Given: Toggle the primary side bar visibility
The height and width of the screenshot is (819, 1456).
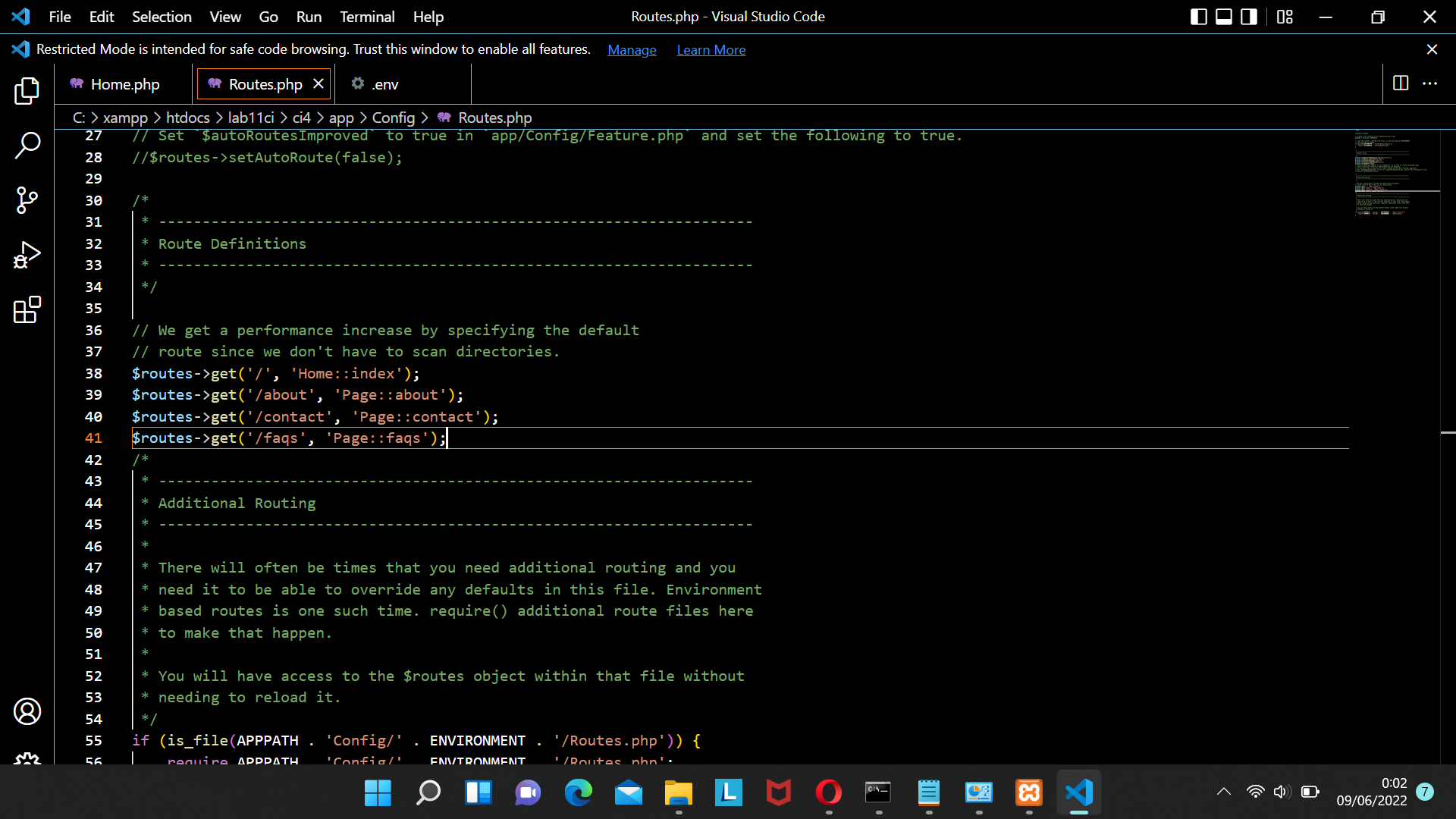Looking at the screenshot, I should [x=1198, y=16].
